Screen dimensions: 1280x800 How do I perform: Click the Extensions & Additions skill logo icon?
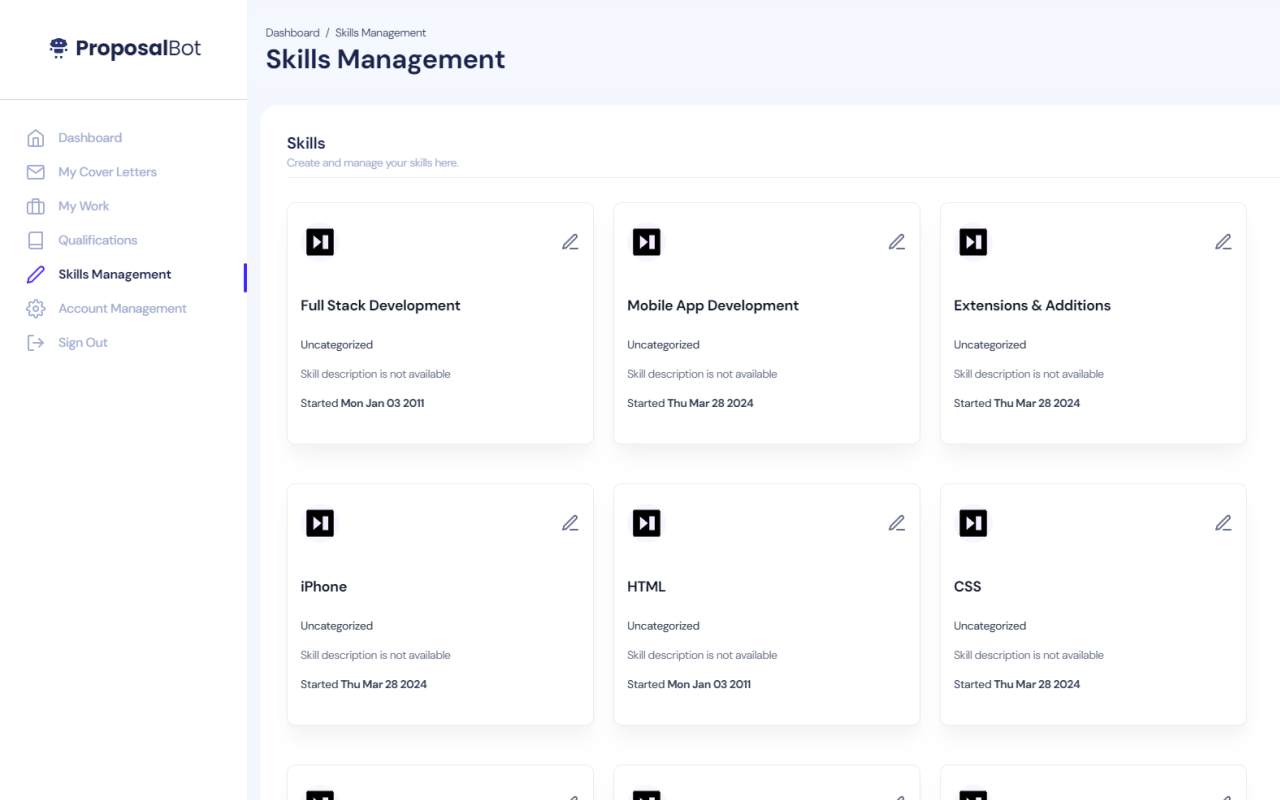tap(973, 242)
